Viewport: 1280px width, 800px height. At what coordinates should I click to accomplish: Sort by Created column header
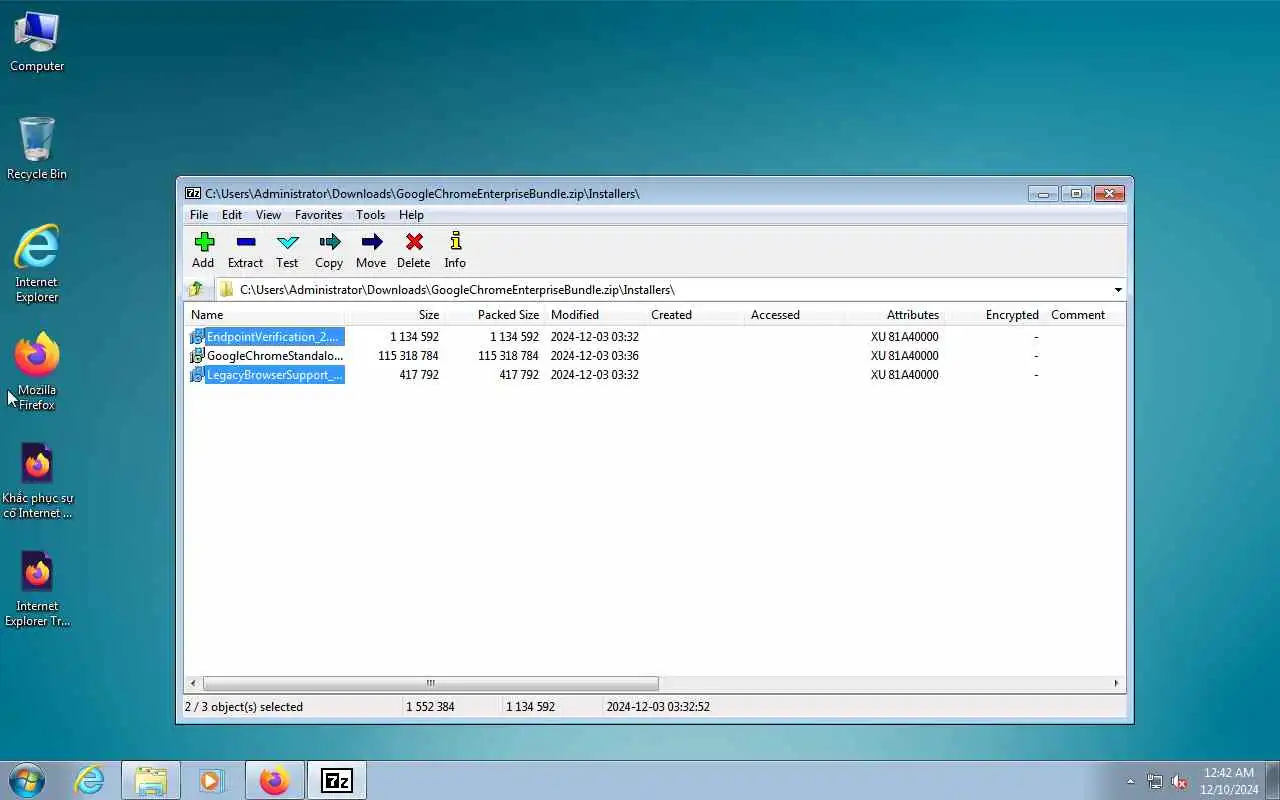click(x=695, y=315)
